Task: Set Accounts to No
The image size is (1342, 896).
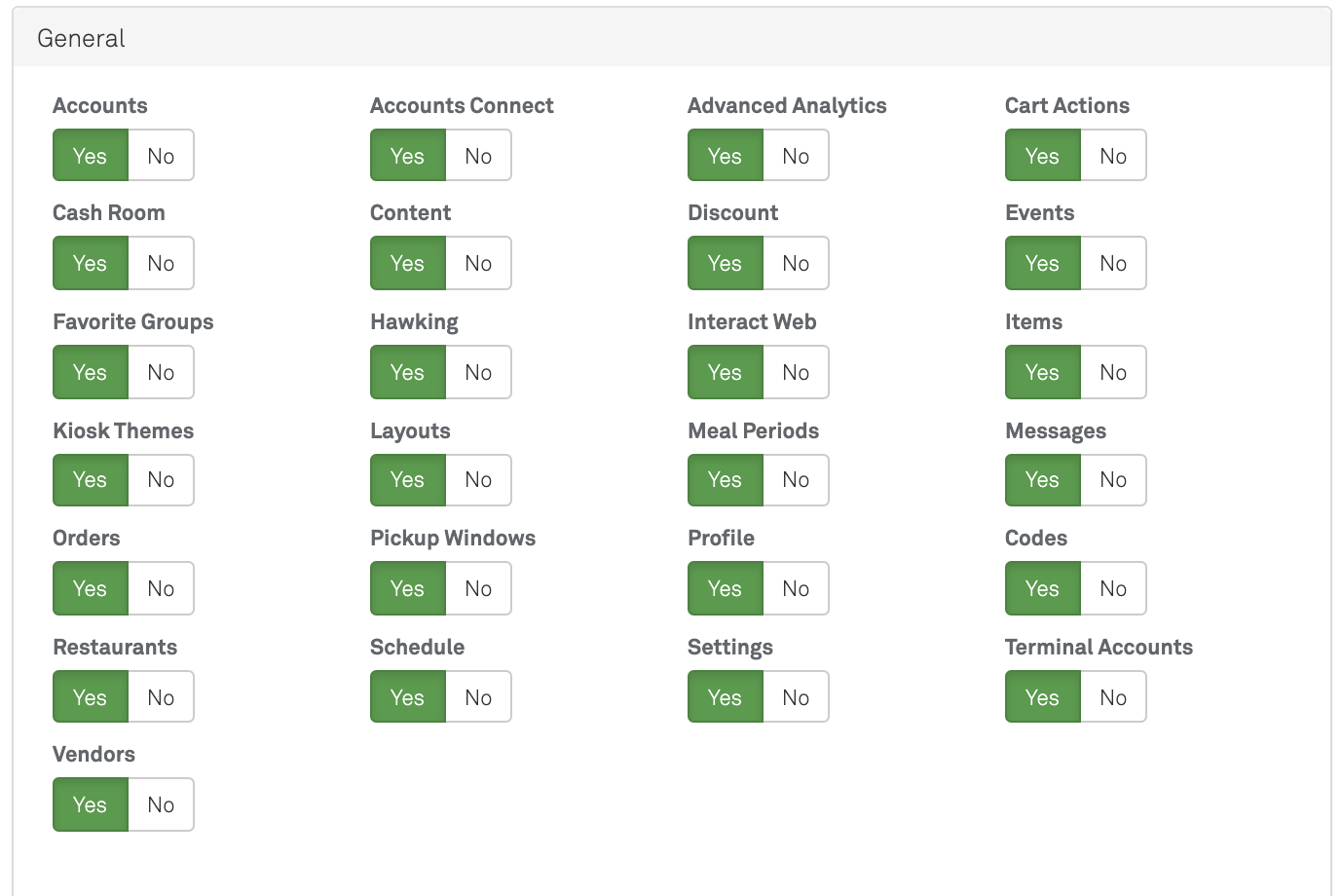Action: 161,156
